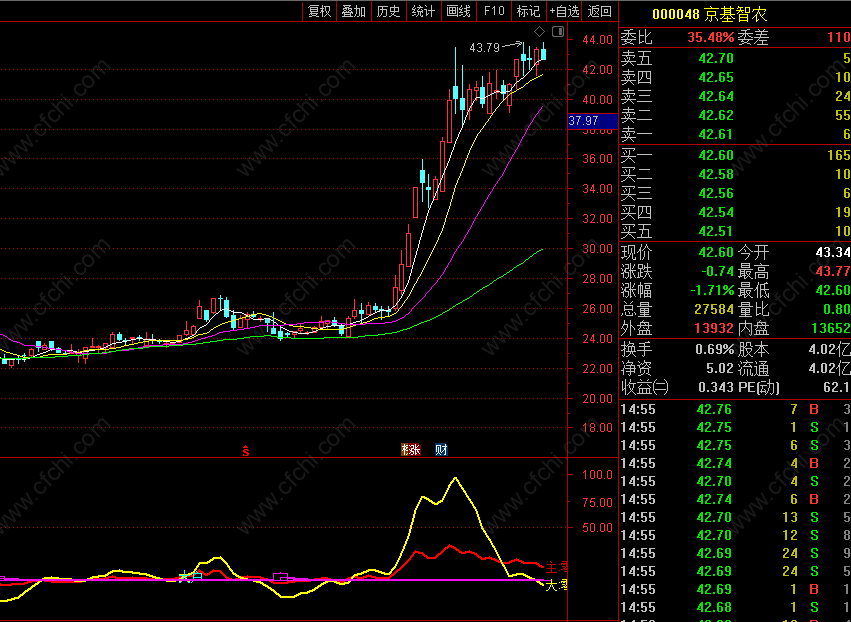
Task: Select the 买一 42.60 bid row
Action: [735, 155]
